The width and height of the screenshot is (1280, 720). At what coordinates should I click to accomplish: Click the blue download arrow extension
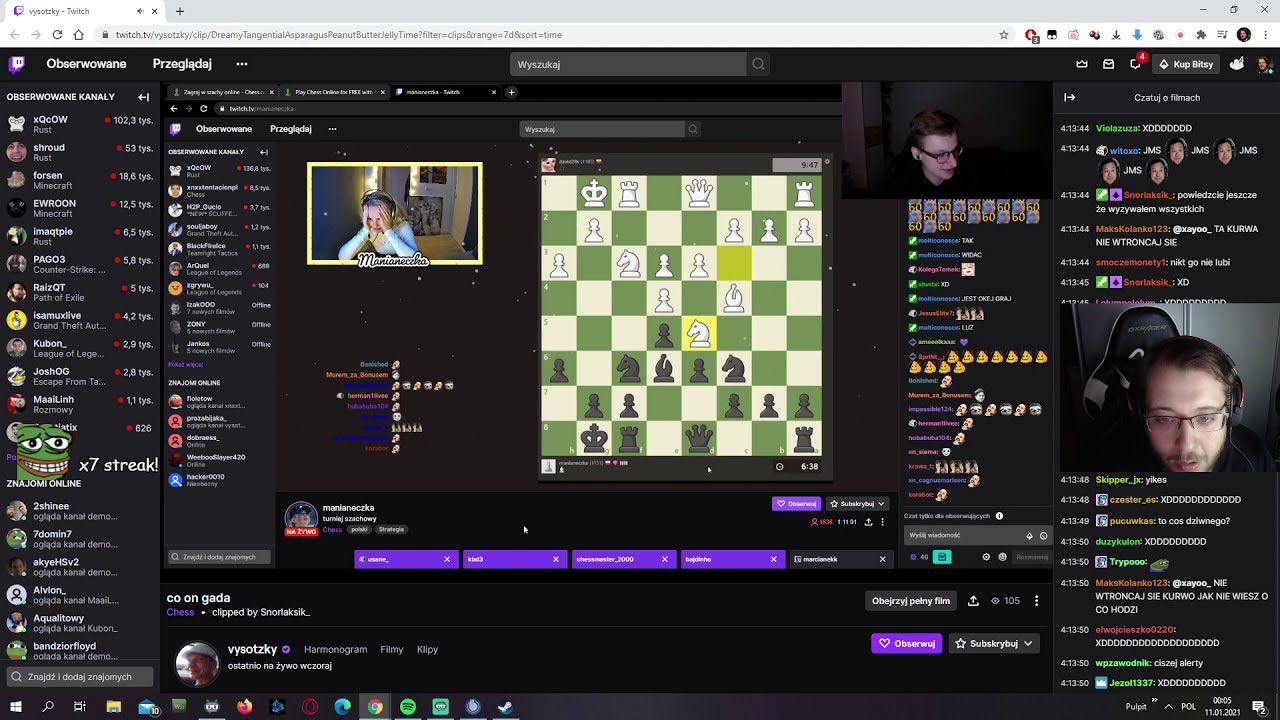point(1137,35)
